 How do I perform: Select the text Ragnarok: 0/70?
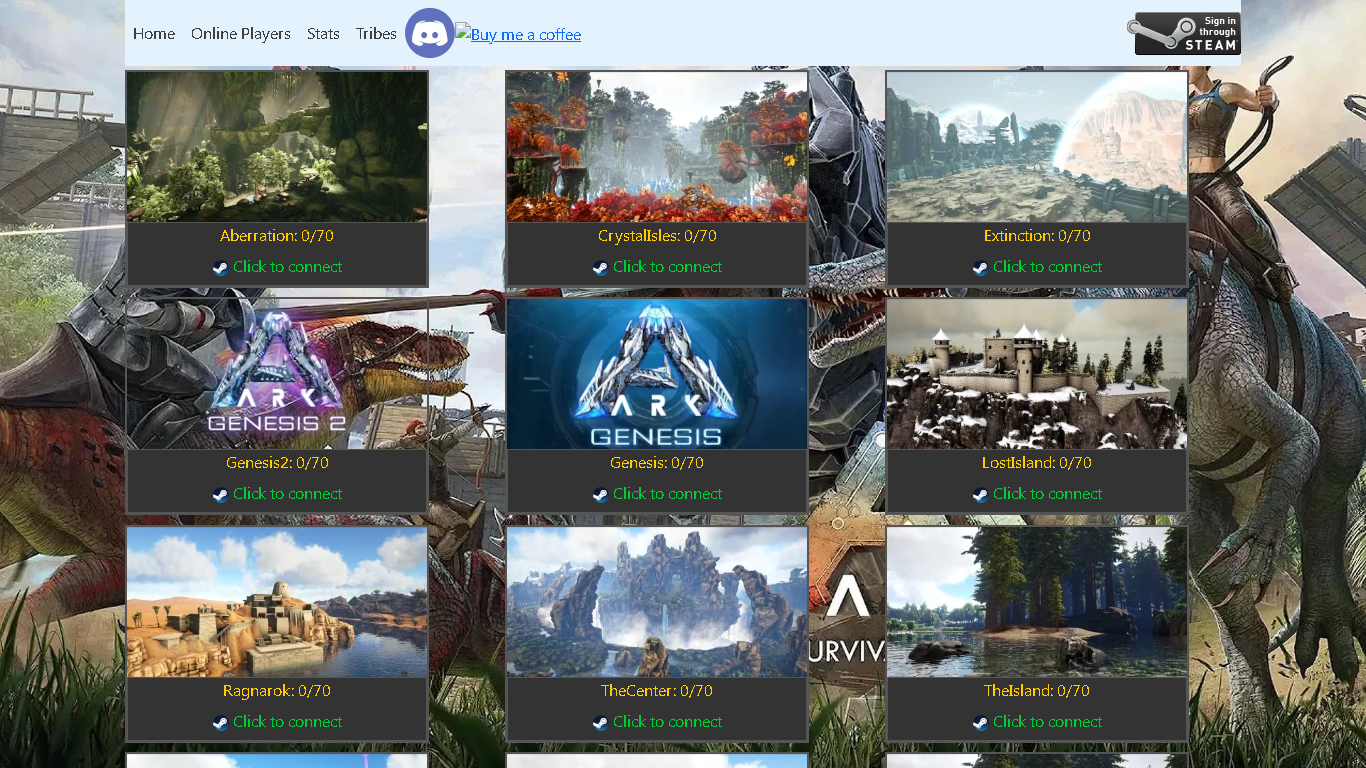click(x=277, y=691)
